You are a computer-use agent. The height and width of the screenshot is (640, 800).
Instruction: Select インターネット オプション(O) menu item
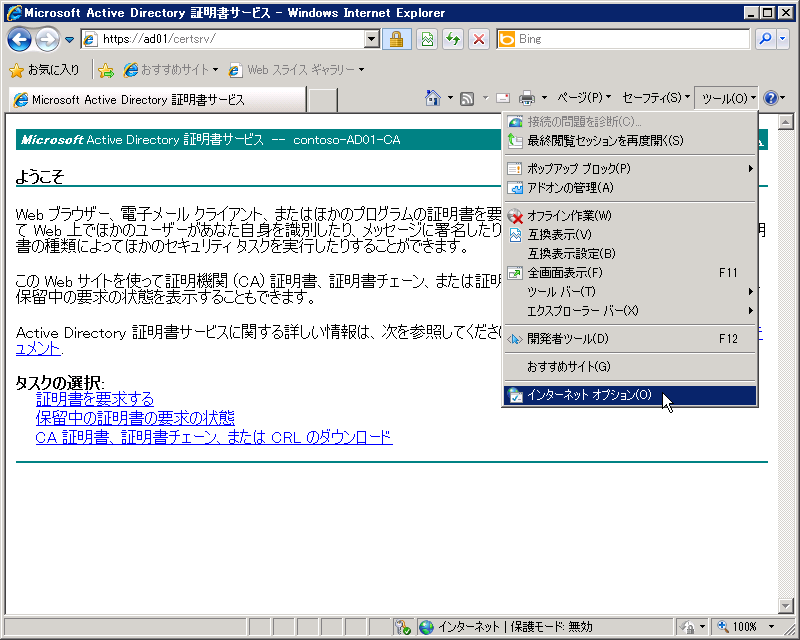(x=630, y=395)
